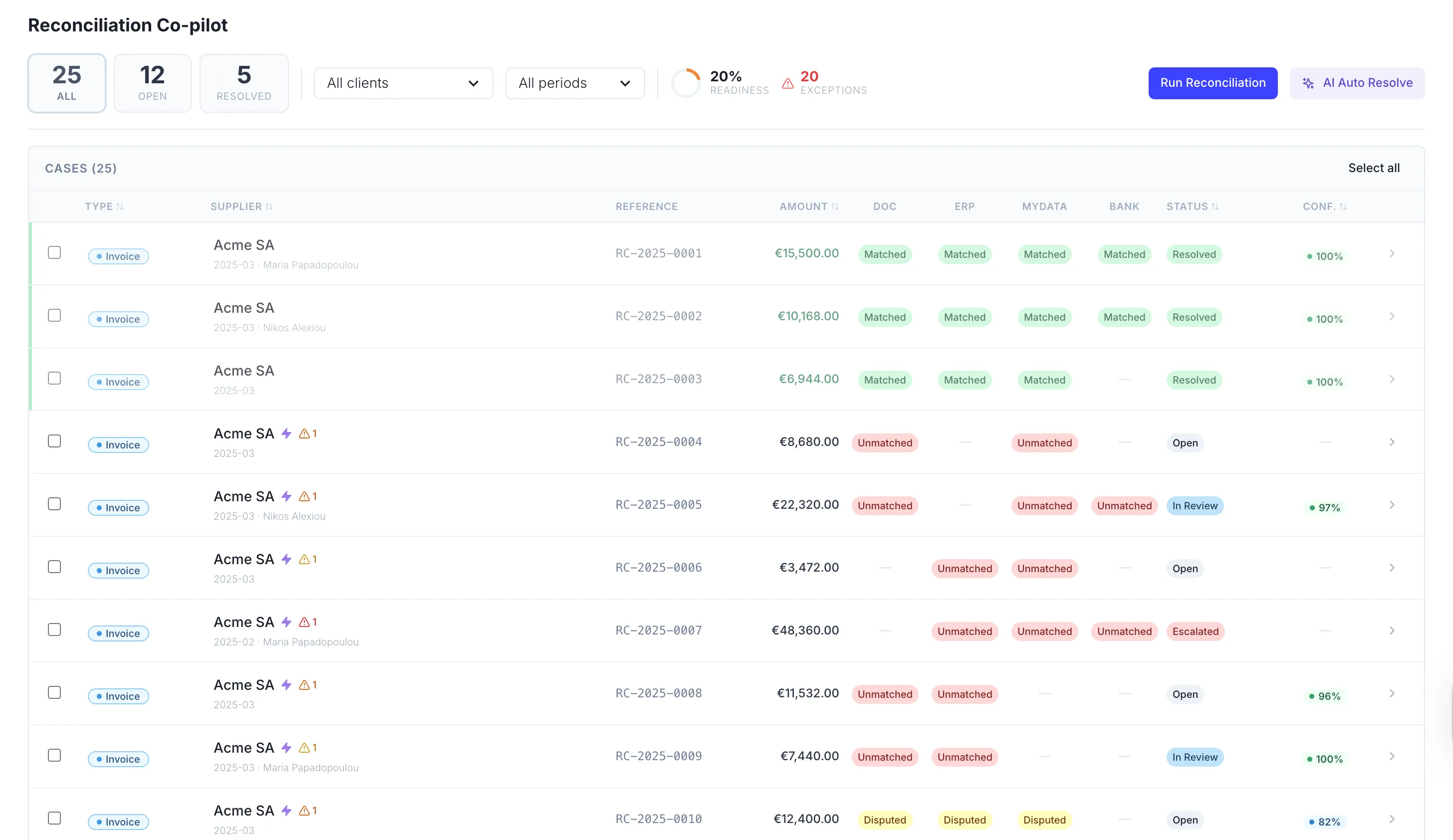Click the Reference column header
Screen dimensions: 1453x840
click(x=646, y=207)
